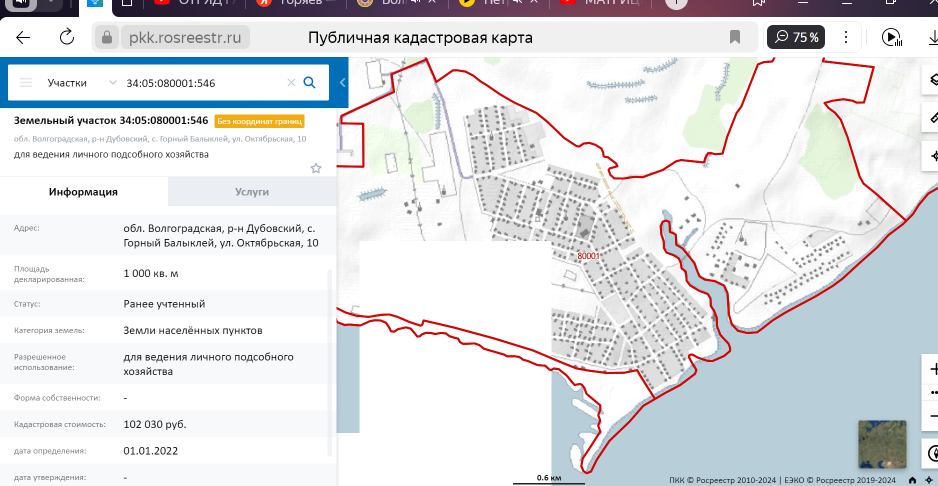Zoom in on the map

(931, 369)
